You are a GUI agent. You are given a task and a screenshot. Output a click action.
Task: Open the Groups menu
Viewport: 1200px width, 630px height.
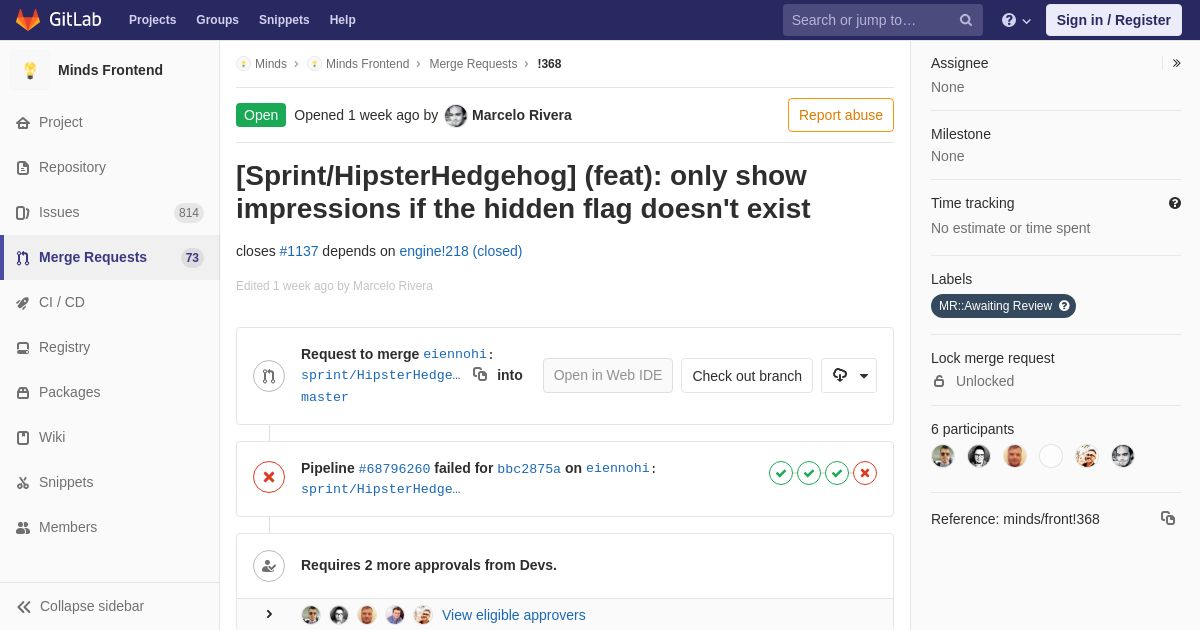tap(217, 20)
